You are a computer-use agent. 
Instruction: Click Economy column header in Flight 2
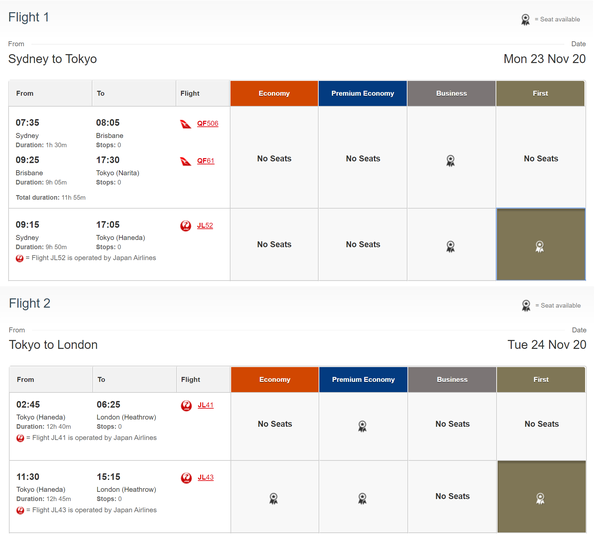tap(275, 380)
